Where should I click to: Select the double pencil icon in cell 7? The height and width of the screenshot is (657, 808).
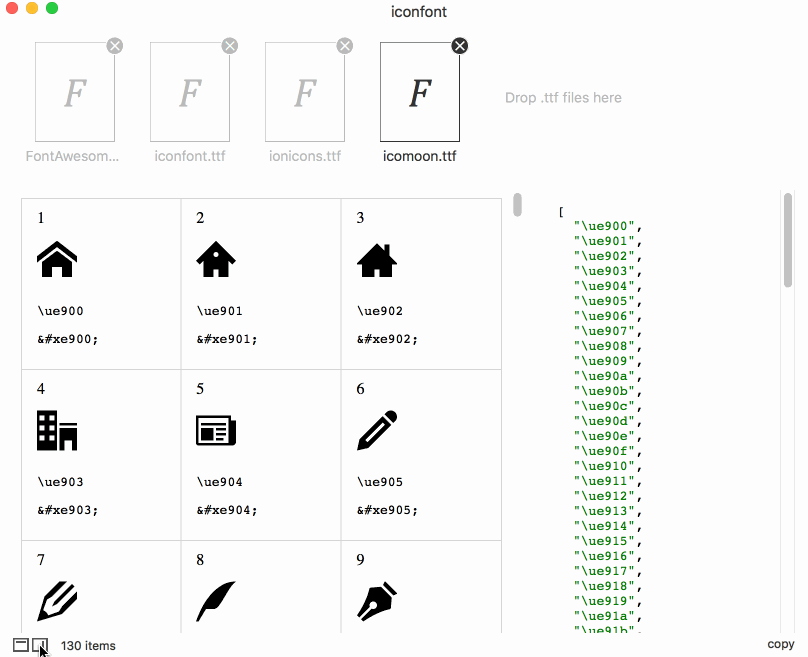57,601
